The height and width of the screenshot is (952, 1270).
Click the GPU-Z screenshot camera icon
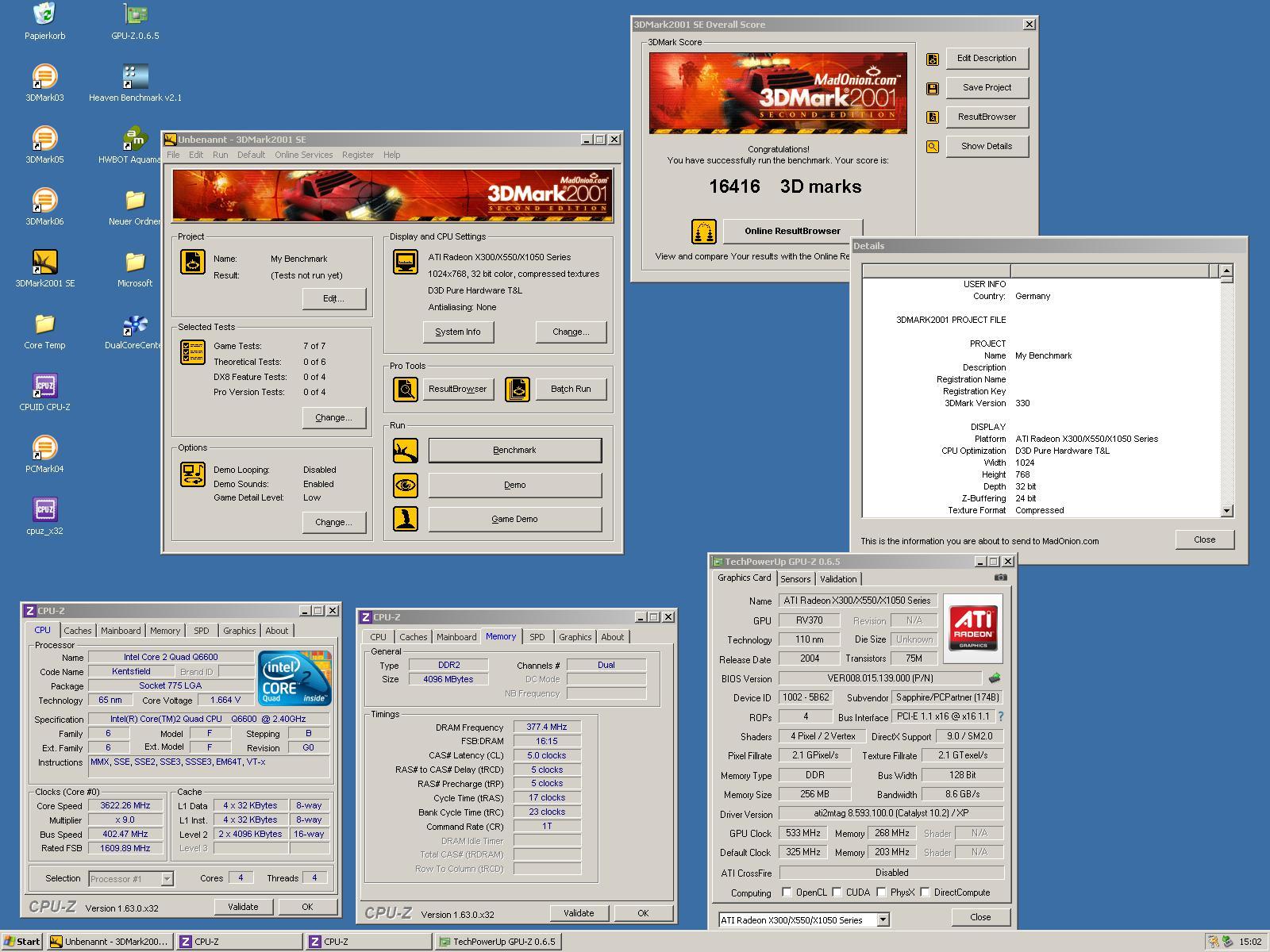(x=1000, y=578)
